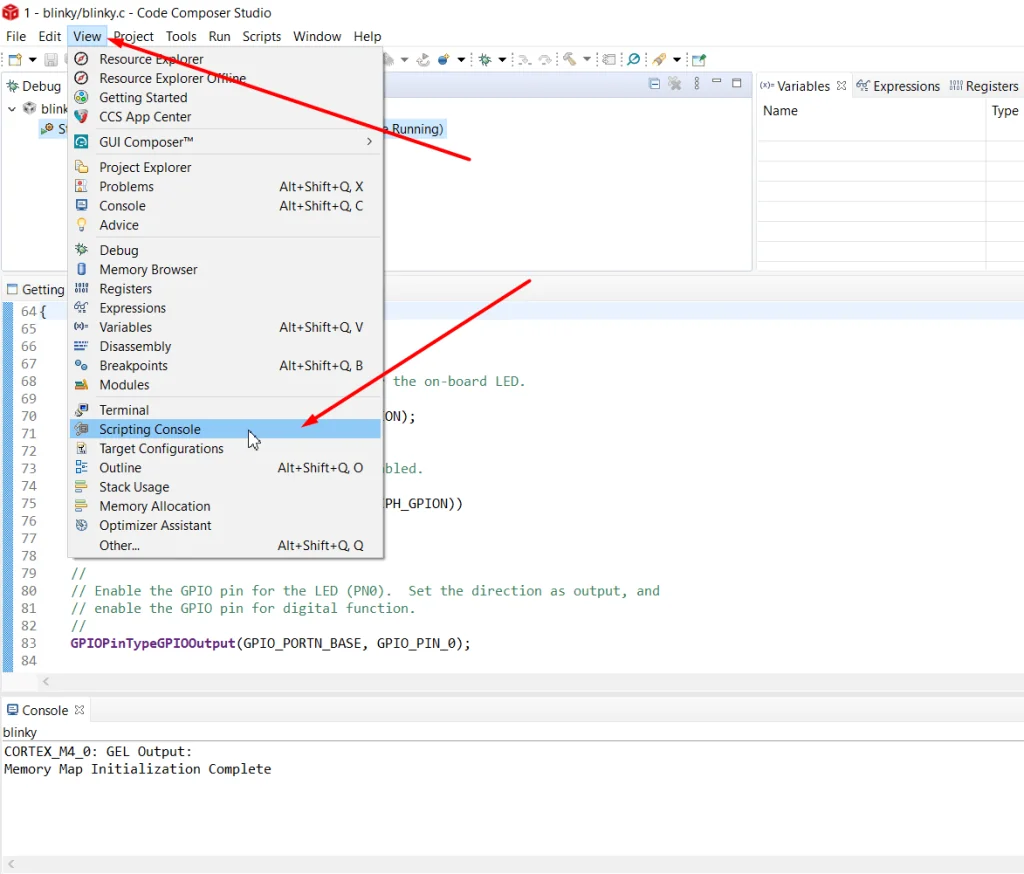
Task: Click the New file toolbar icon
Action: (15, 59)
